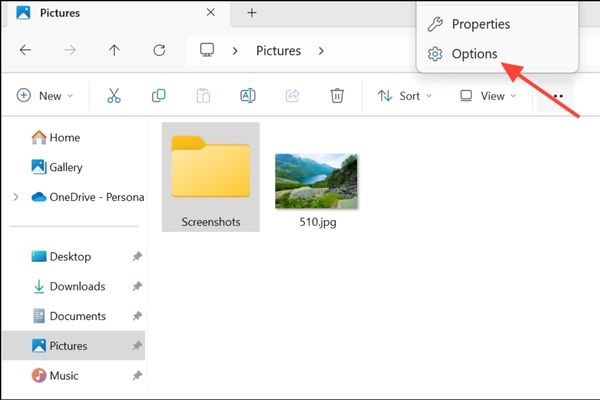The width and height of the screenshot is (600, 400).
Task: Click the Delete trash can icon
Action: [x=338, y=96]
